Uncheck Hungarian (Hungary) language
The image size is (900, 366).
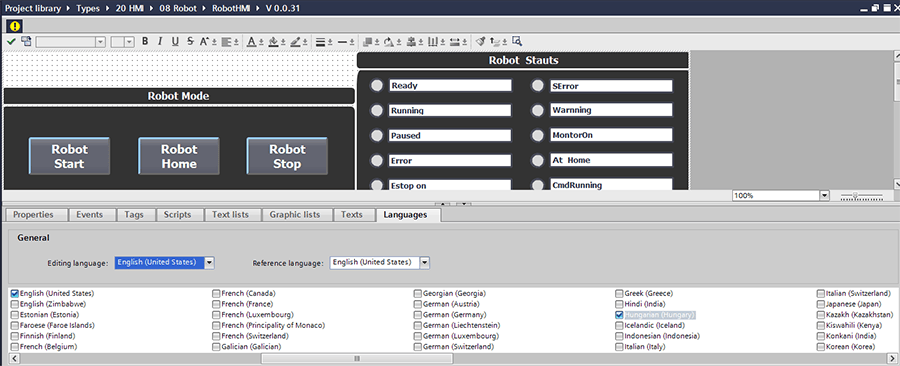(x=619, y=315)
